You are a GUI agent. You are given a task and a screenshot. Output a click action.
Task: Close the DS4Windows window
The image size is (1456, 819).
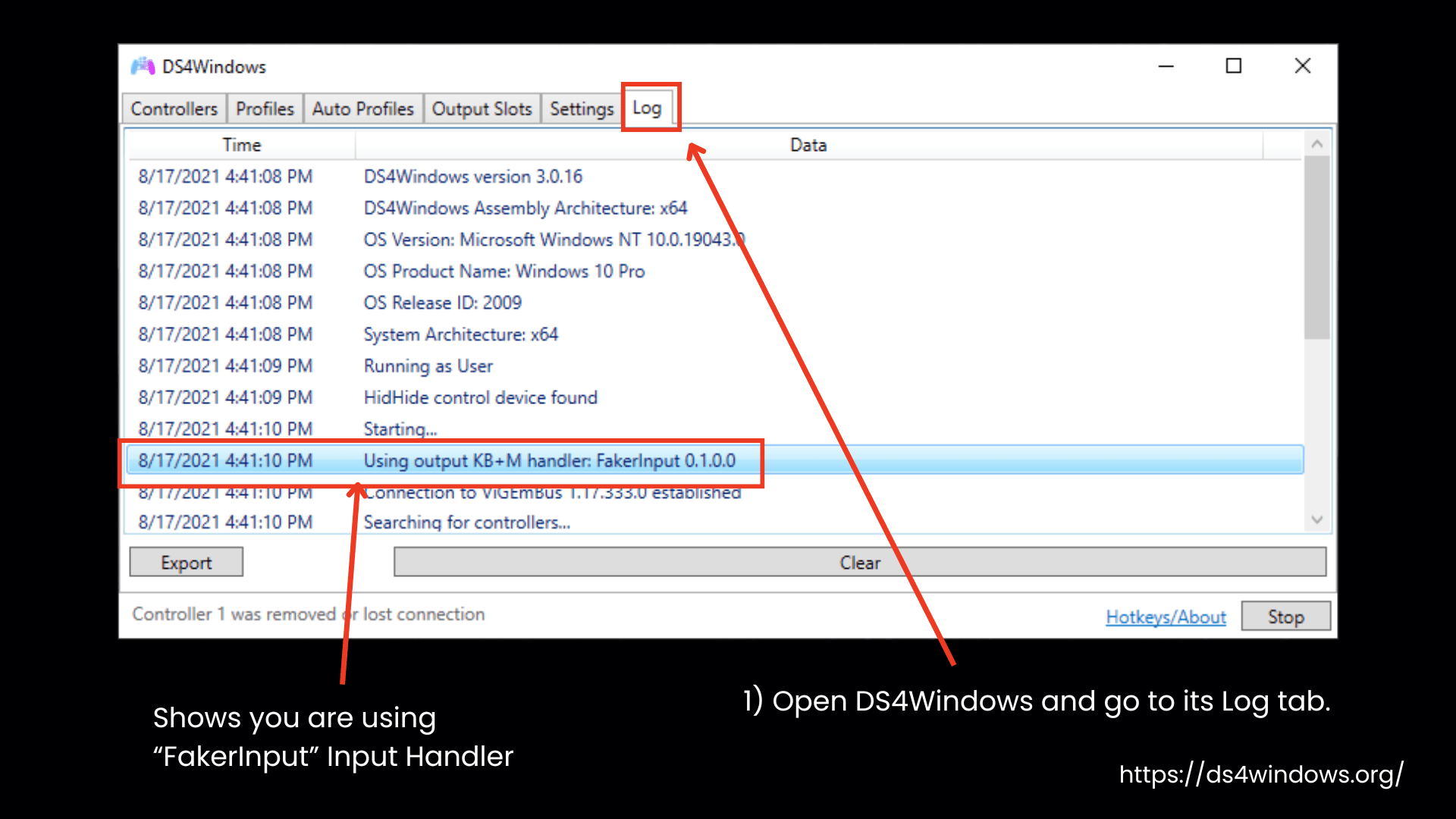(x=1303, y=67)
